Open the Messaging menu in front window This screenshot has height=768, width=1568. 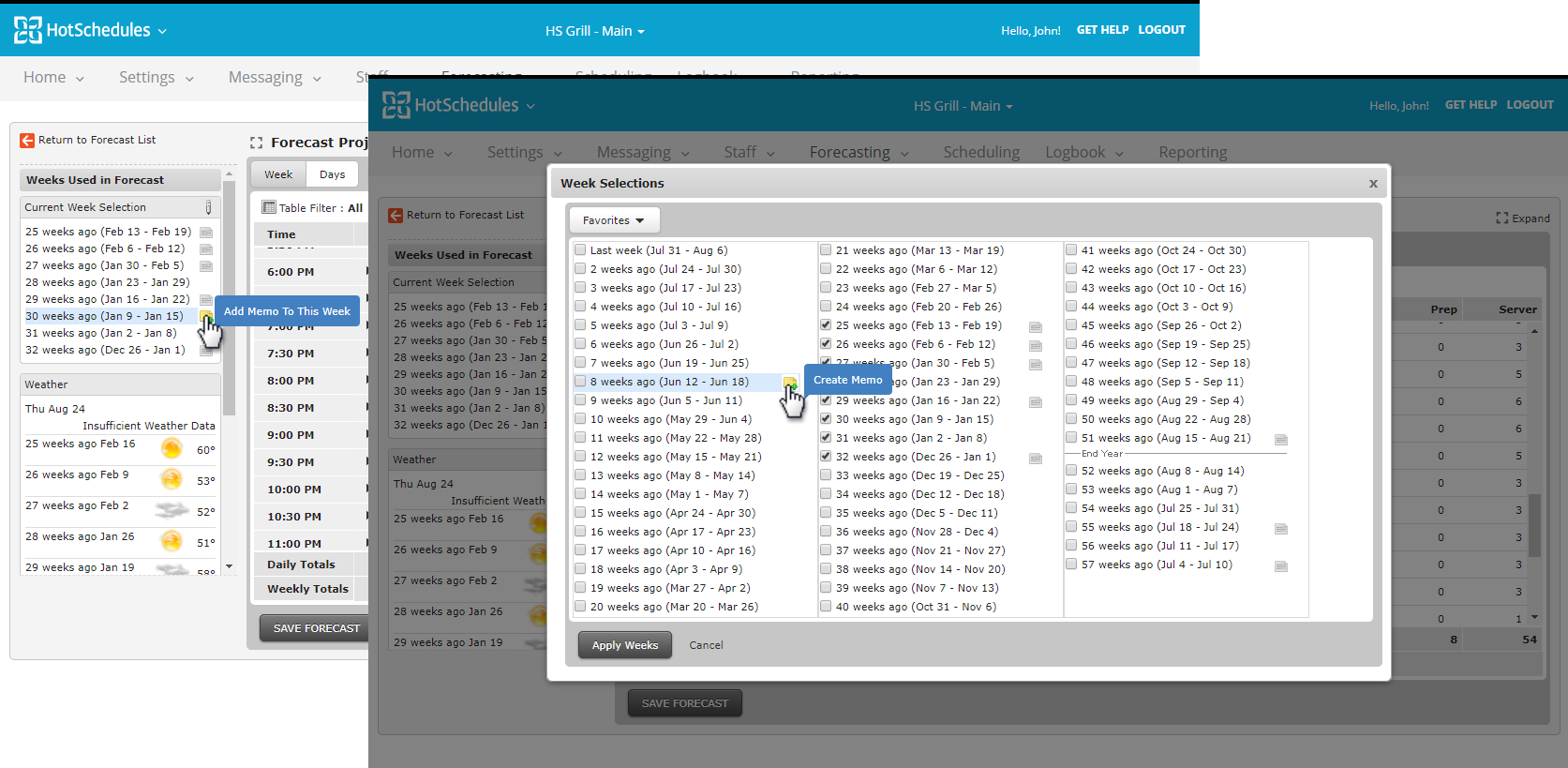click(643, 153)
